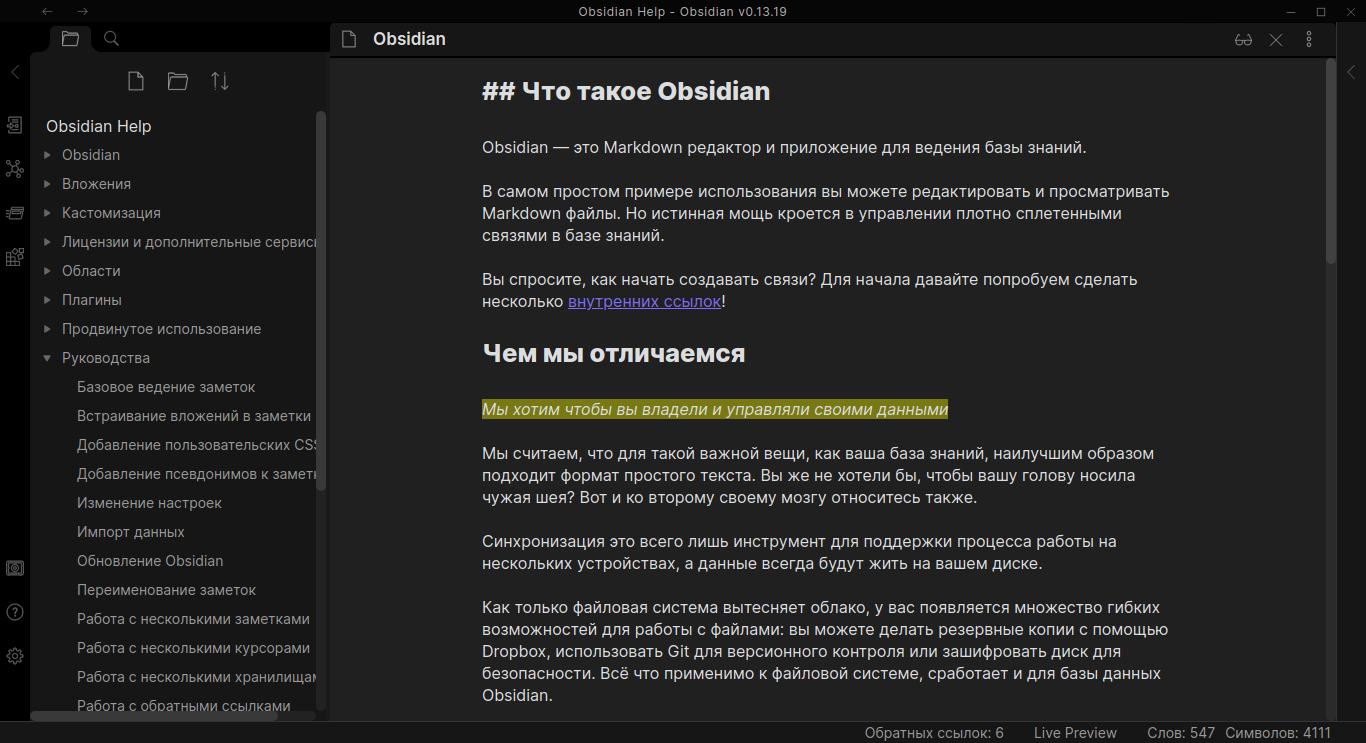
Task: Create a new folder
Action: coord(178,82)
